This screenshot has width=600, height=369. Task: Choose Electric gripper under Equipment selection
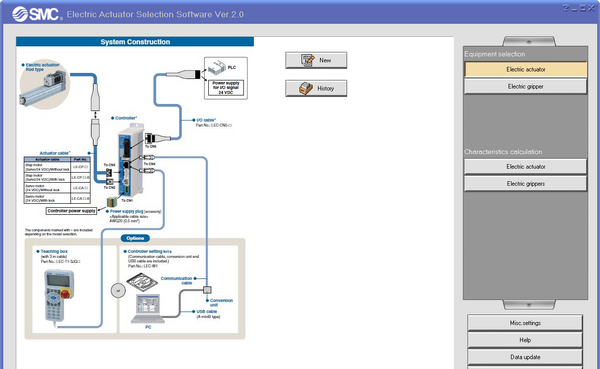tap(525, 87)
